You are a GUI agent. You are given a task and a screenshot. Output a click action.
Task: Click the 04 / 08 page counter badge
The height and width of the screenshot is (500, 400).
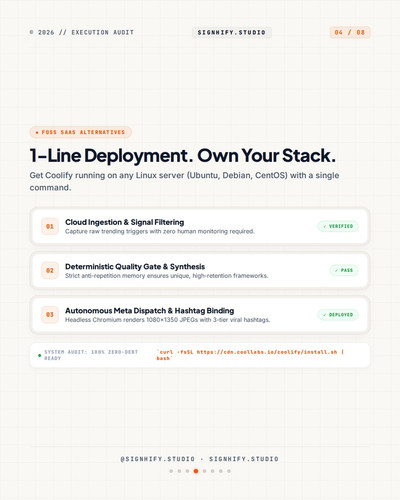(350, 32)
